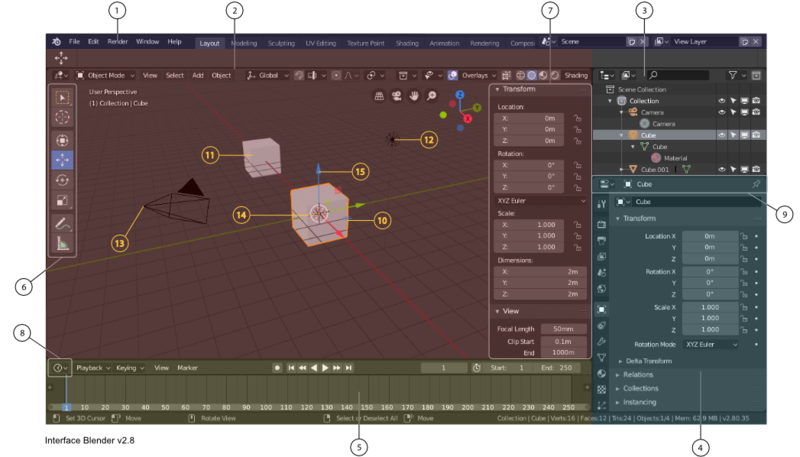Open the Help menu

pos(174,42)
